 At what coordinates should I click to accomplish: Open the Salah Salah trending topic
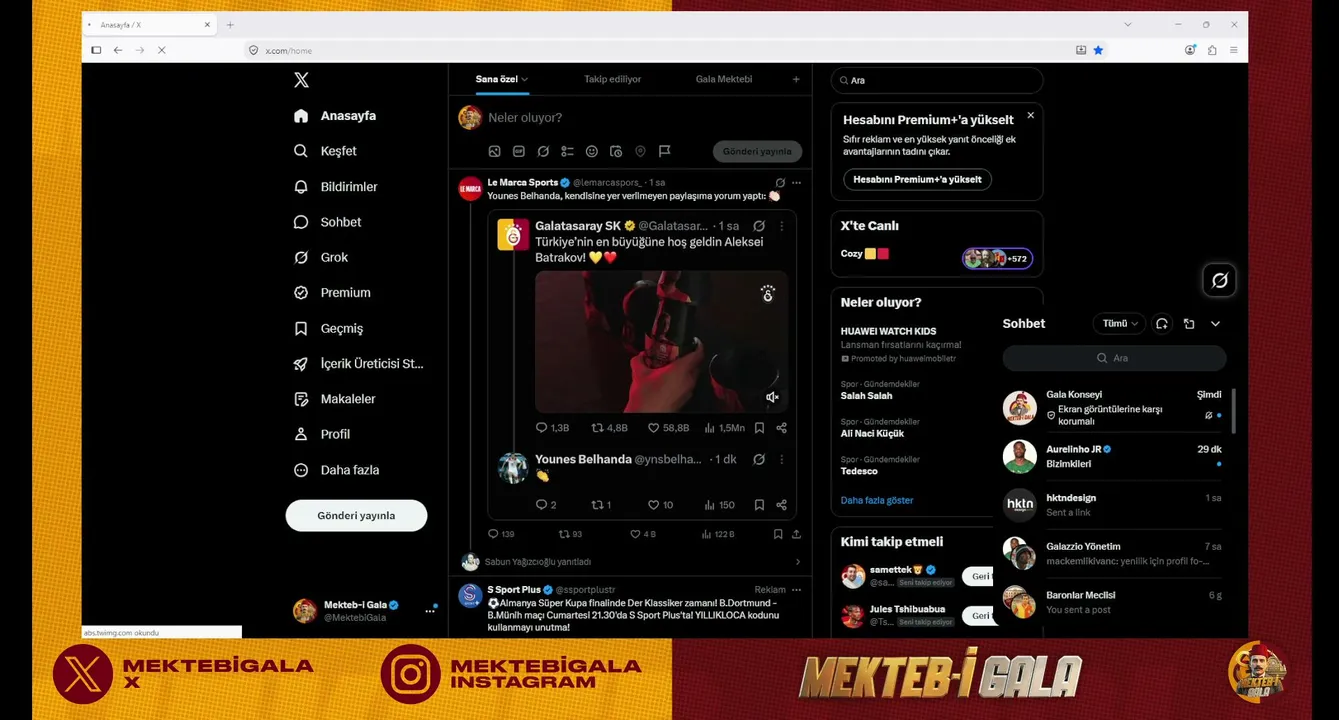click(x=866, y=396)
